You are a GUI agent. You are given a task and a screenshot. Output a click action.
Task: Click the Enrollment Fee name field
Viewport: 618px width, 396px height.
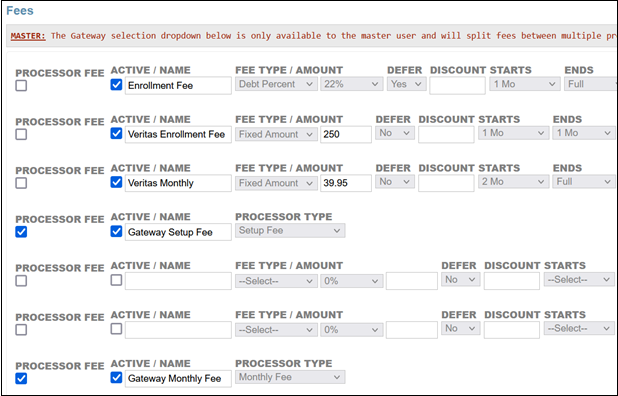click(178, 86)
